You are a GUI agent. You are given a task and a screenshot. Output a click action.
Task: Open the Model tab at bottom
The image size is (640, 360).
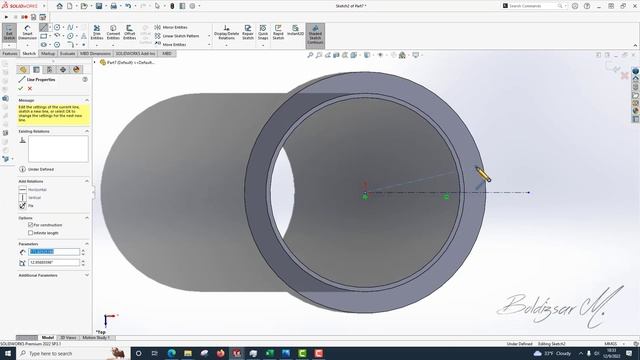coord(47,338)
